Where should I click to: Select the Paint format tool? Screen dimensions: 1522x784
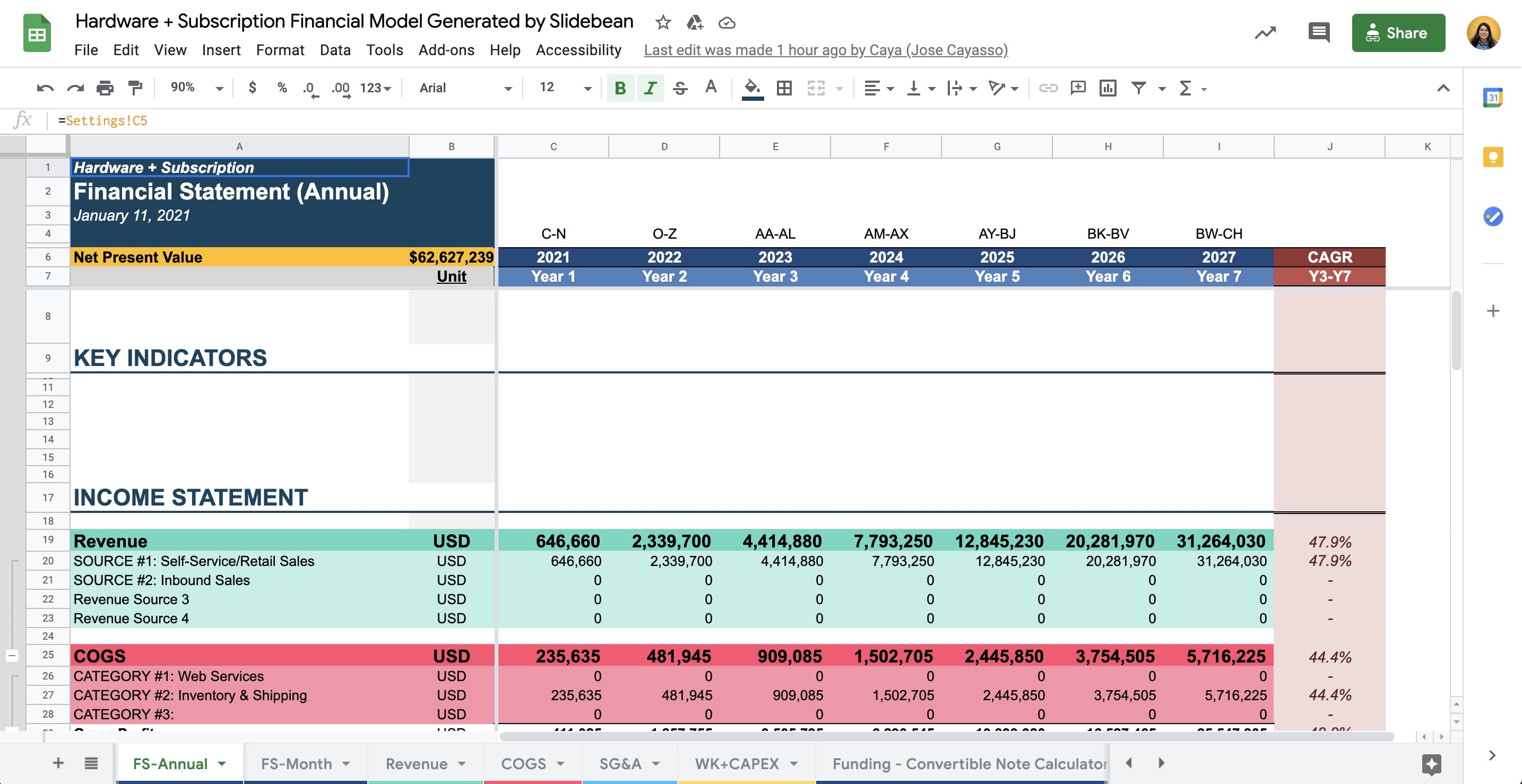(x=135, y=88)
